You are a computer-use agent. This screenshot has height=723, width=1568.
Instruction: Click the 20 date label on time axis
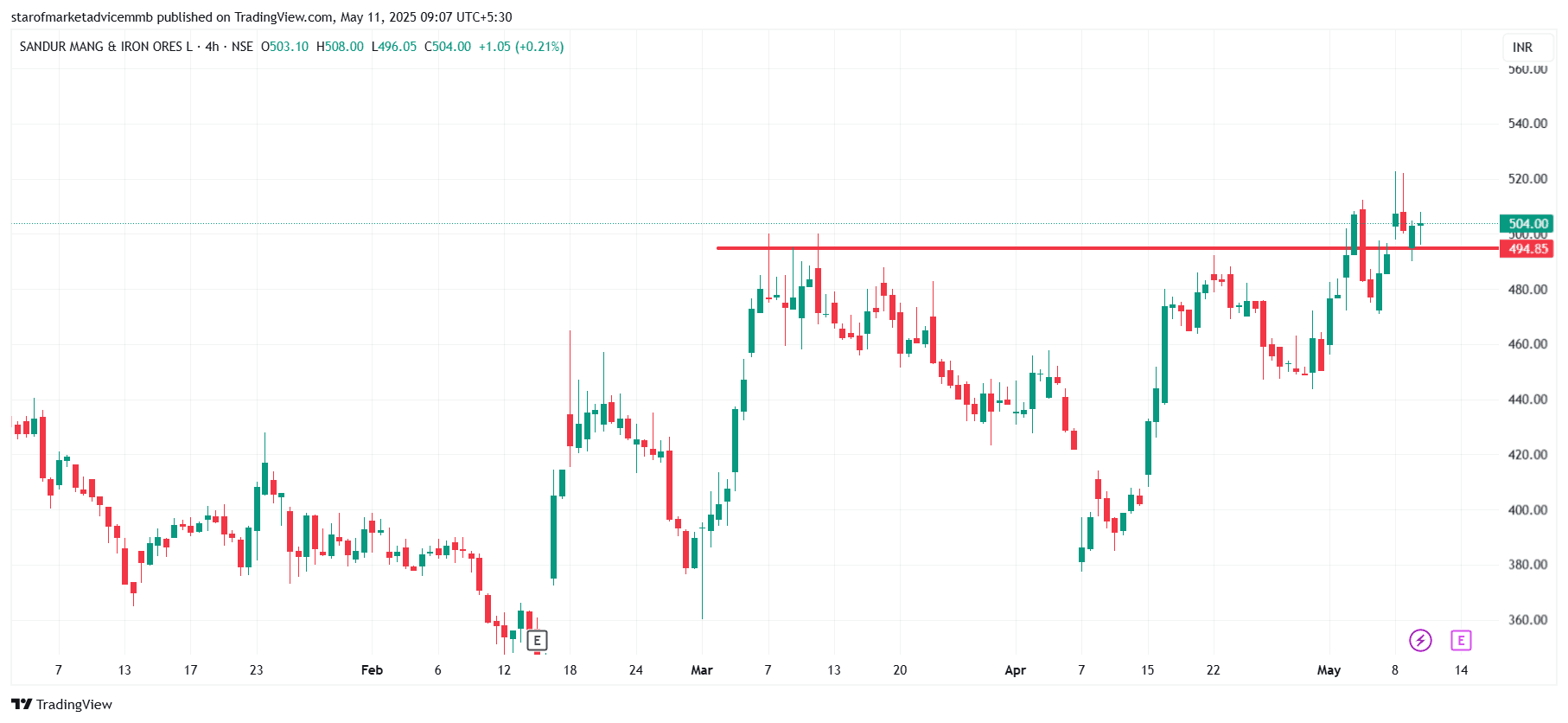click(900, 670)
